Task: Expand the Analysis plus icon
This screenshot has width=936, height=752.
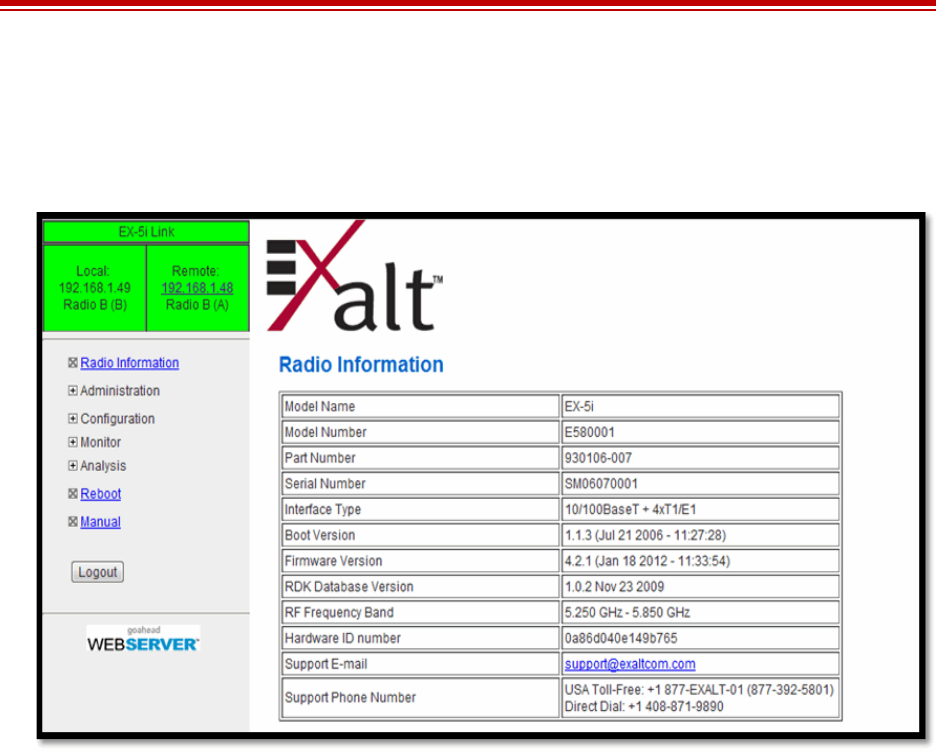Action: [73, 466]
